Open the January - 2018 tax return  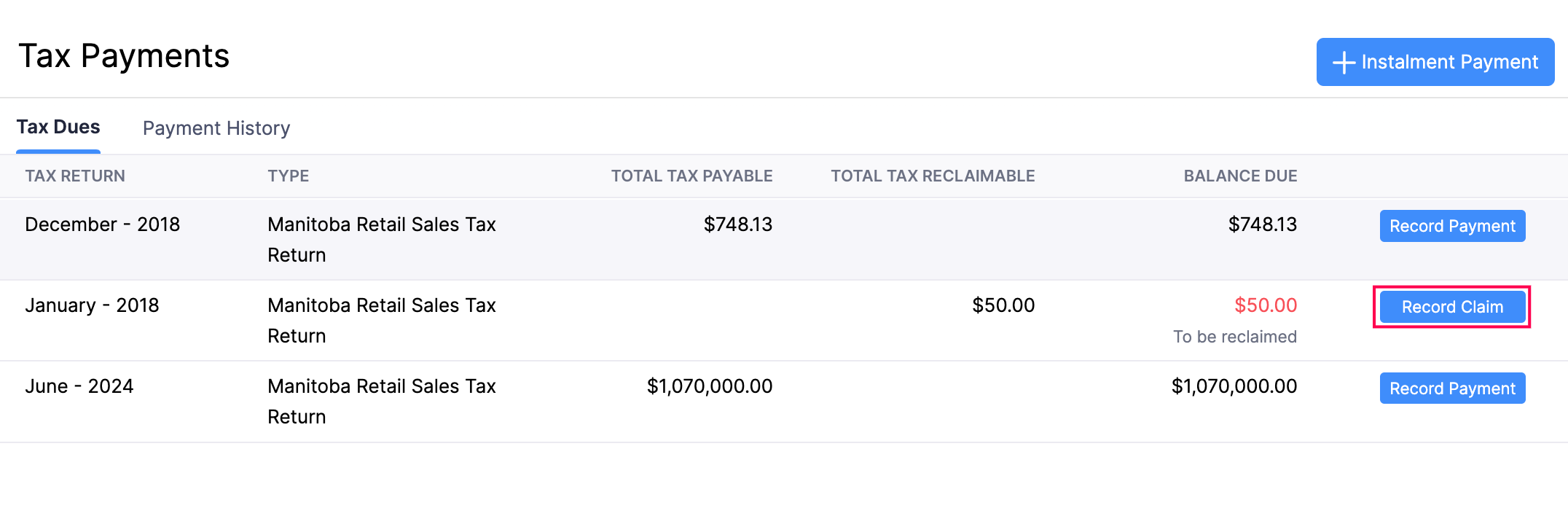(92, 305)
